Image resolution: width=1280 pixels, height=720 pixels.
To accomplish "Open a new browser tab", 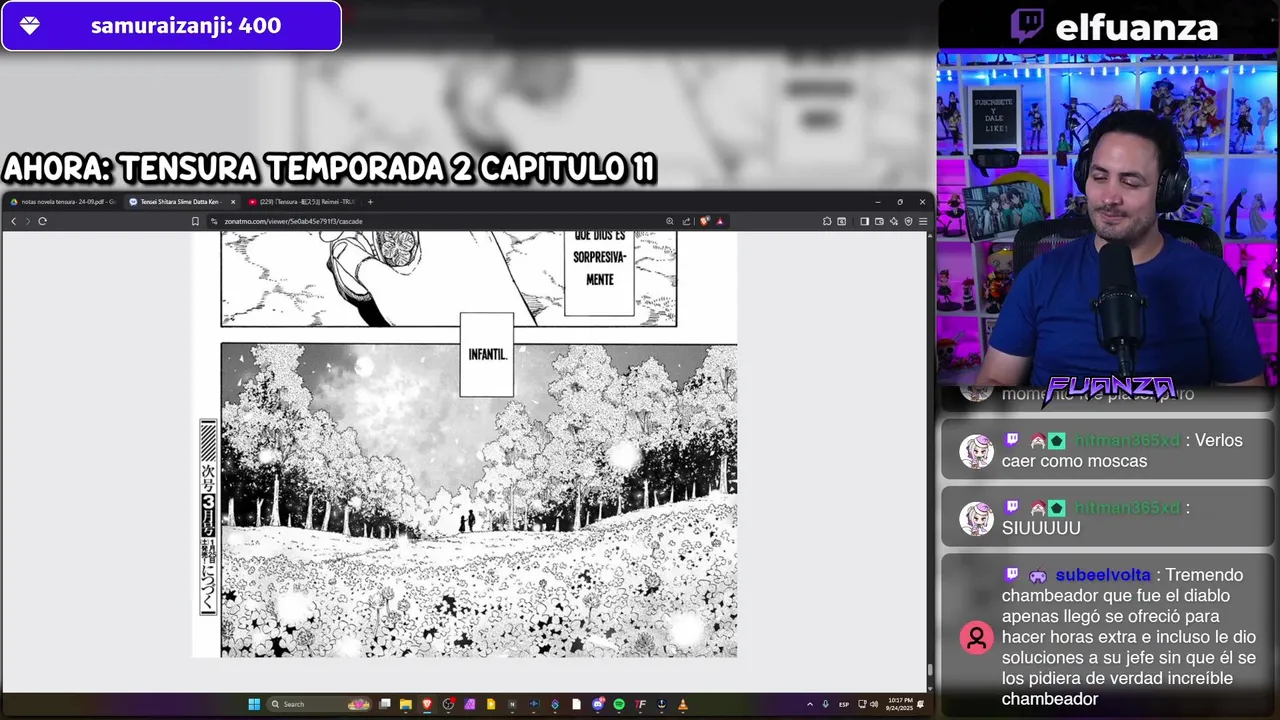I will (x=370, y=202).
